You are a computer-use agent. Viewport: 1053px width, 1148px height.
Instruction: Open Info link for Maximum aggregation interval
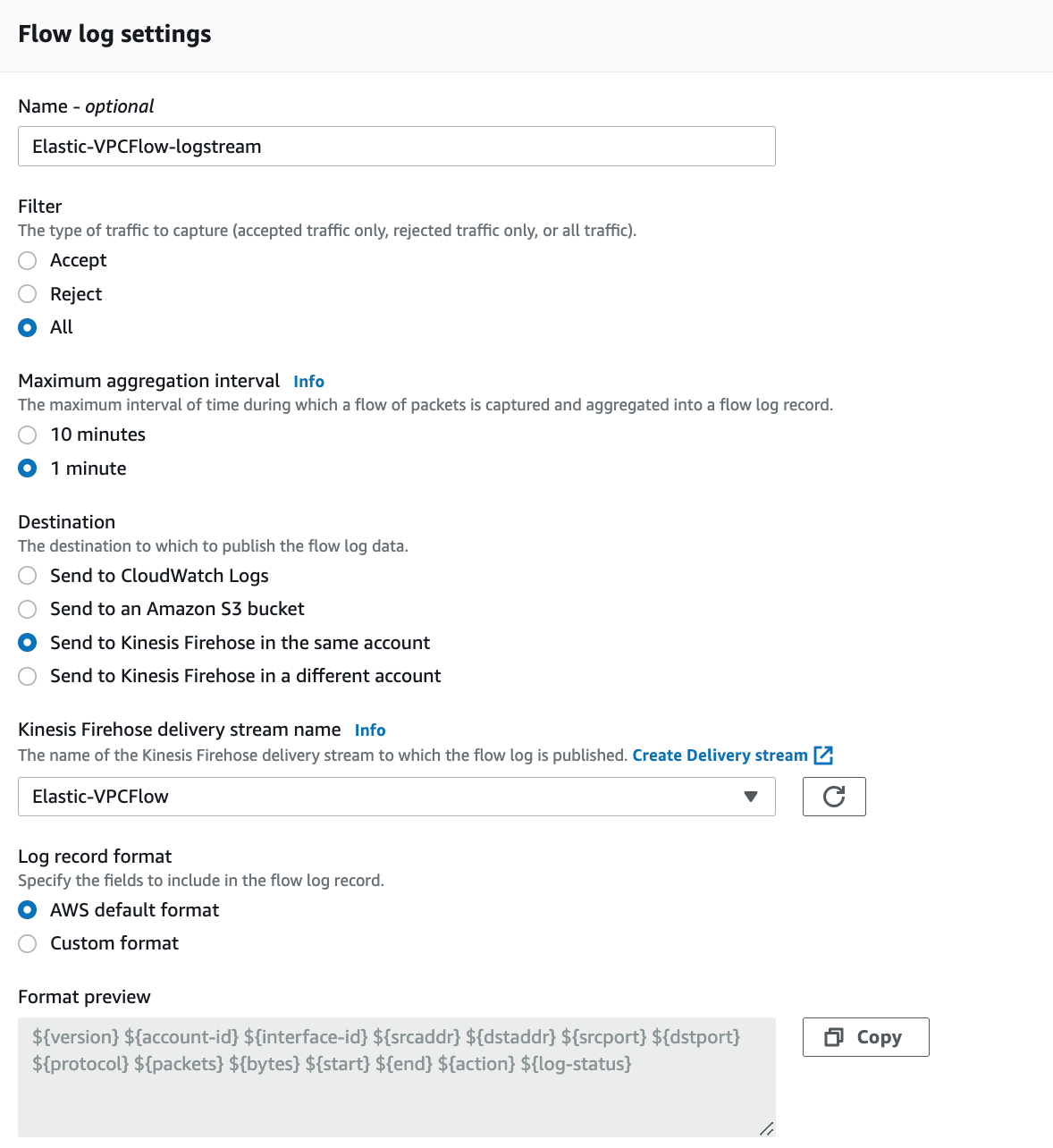click(308, 382)
